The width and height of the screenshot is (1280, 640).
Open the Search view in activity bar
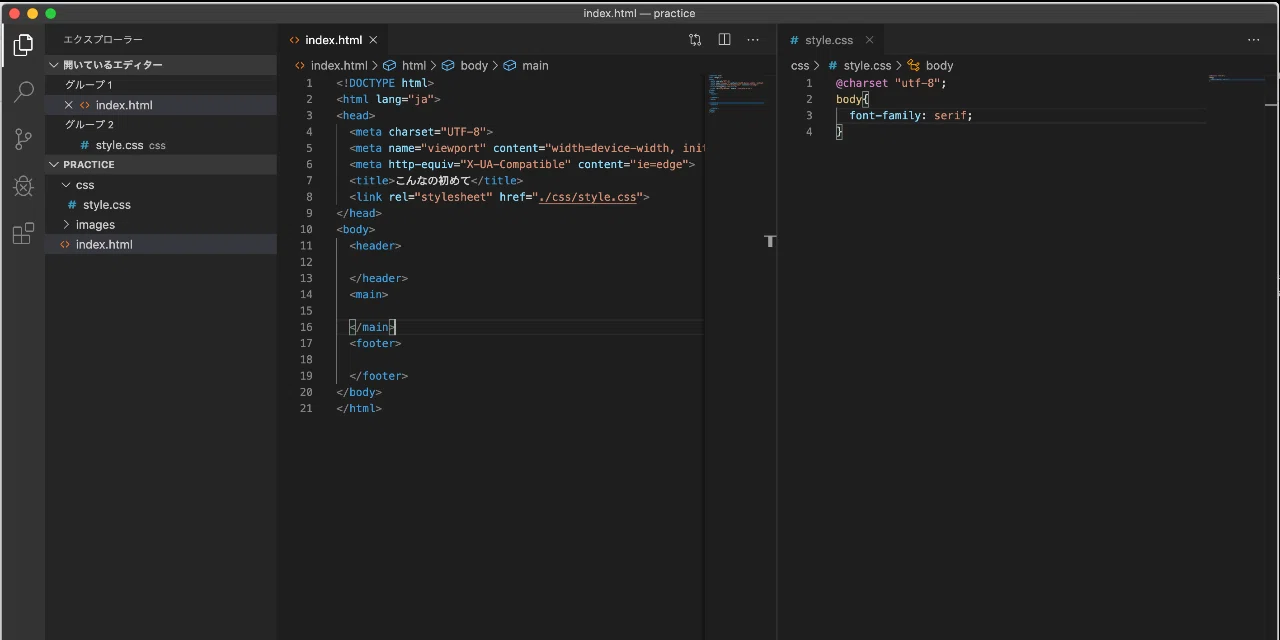point(22,92)
